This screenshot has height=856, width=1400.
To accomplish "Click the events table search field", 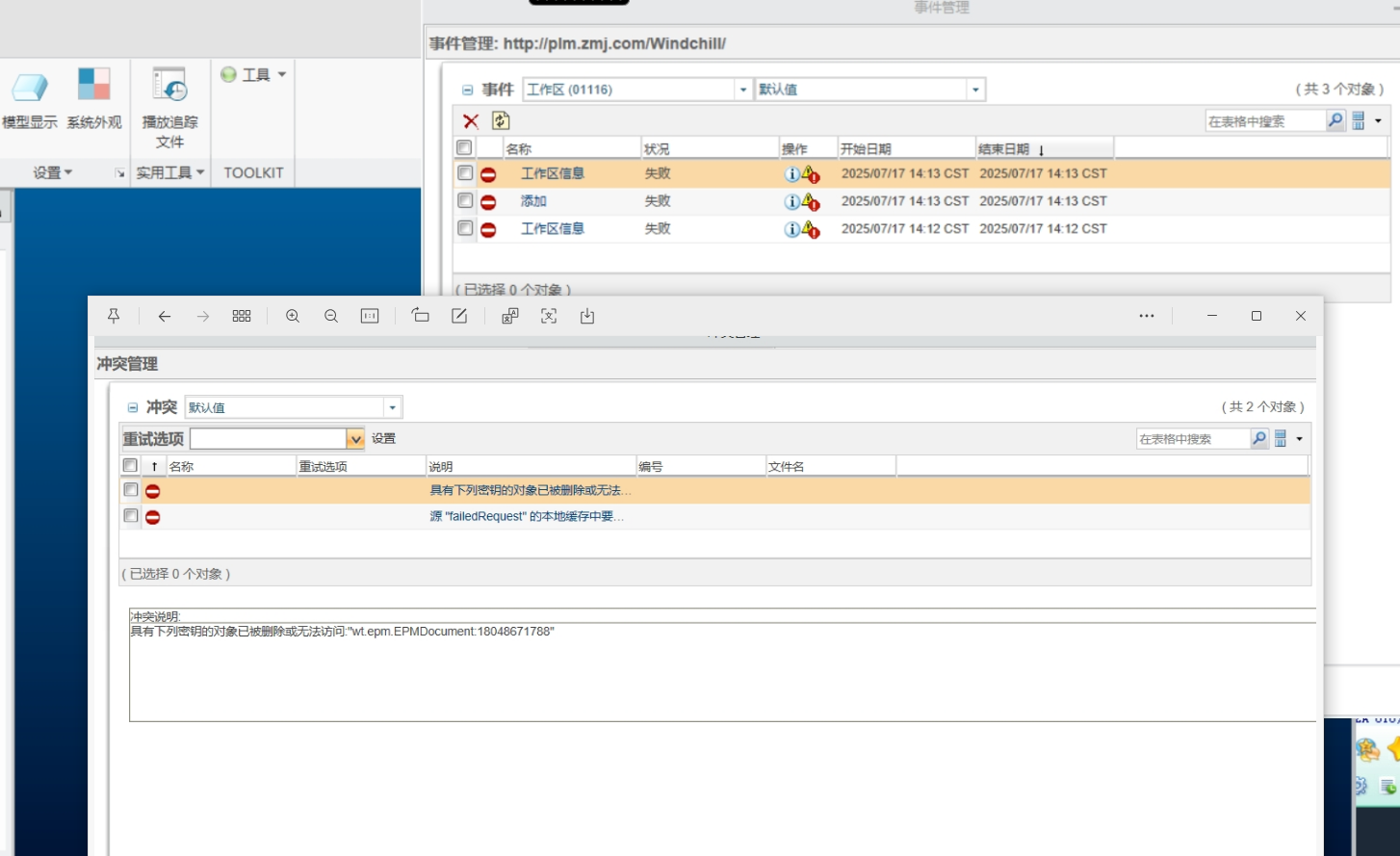I will [1264, 121].
